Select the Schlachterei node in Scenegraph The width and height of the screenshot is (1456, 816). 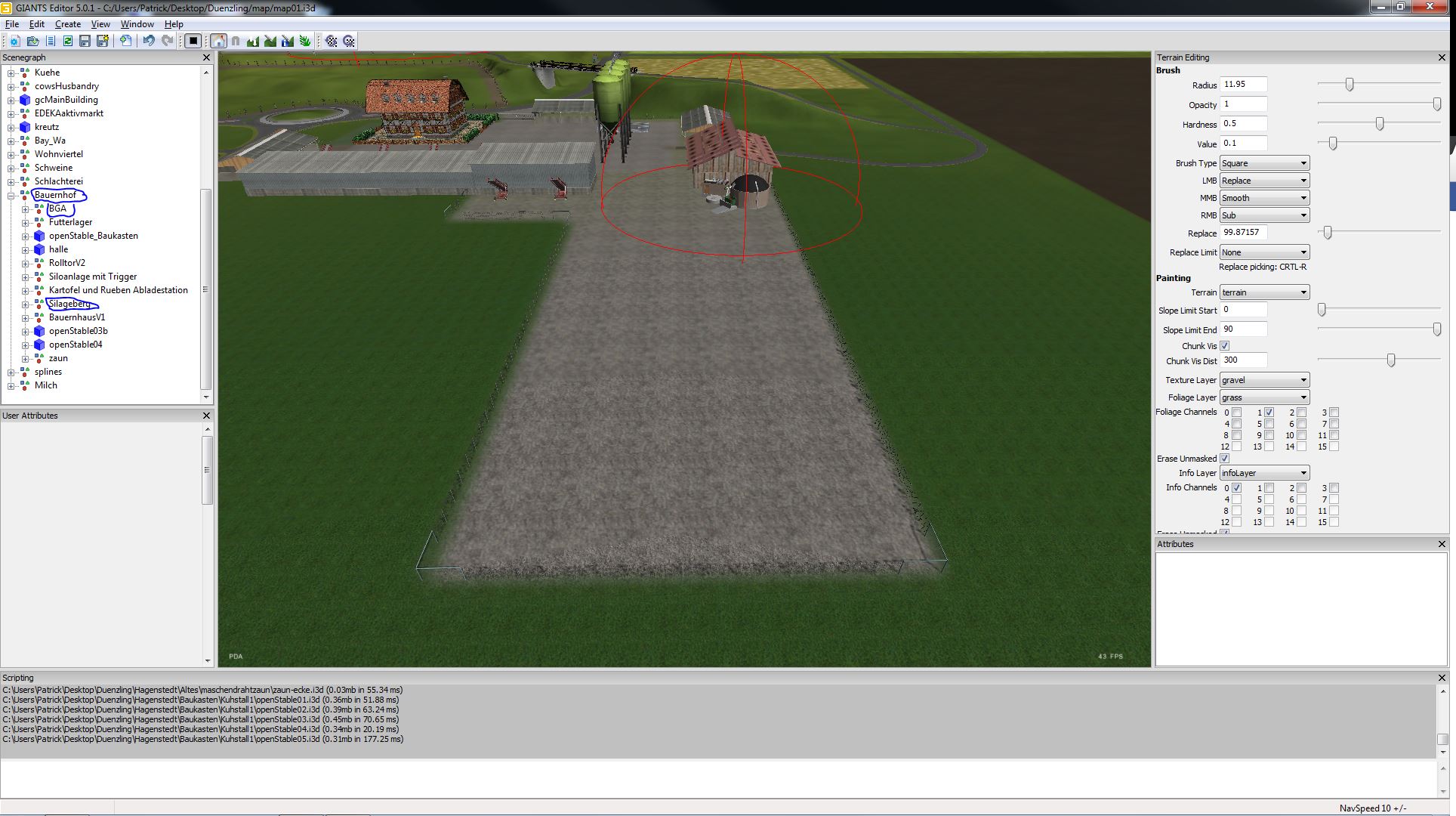coord(59,181)
